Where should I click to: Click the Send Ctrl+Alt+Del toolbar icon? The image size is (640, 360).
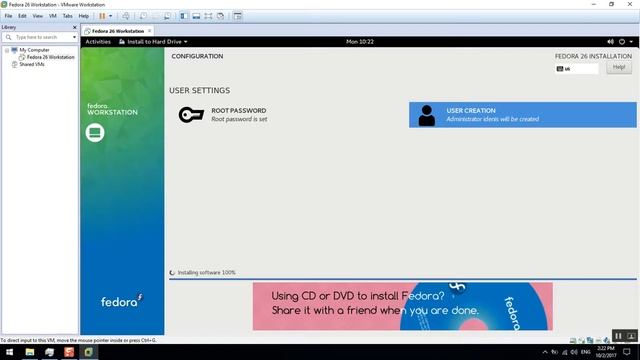pos(126,16)
